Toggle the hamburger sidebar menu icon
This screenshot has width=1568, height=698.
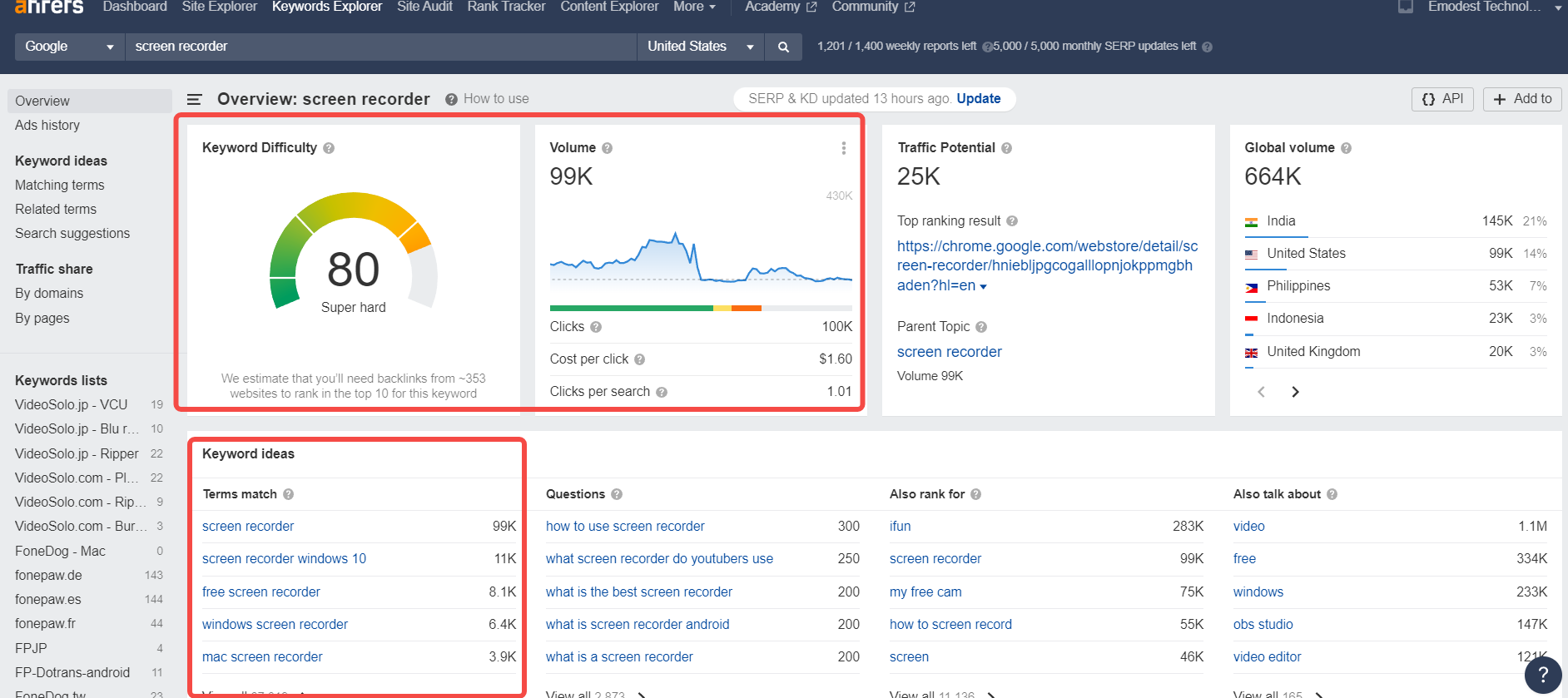pyautogui.click(x=195, y=99)
